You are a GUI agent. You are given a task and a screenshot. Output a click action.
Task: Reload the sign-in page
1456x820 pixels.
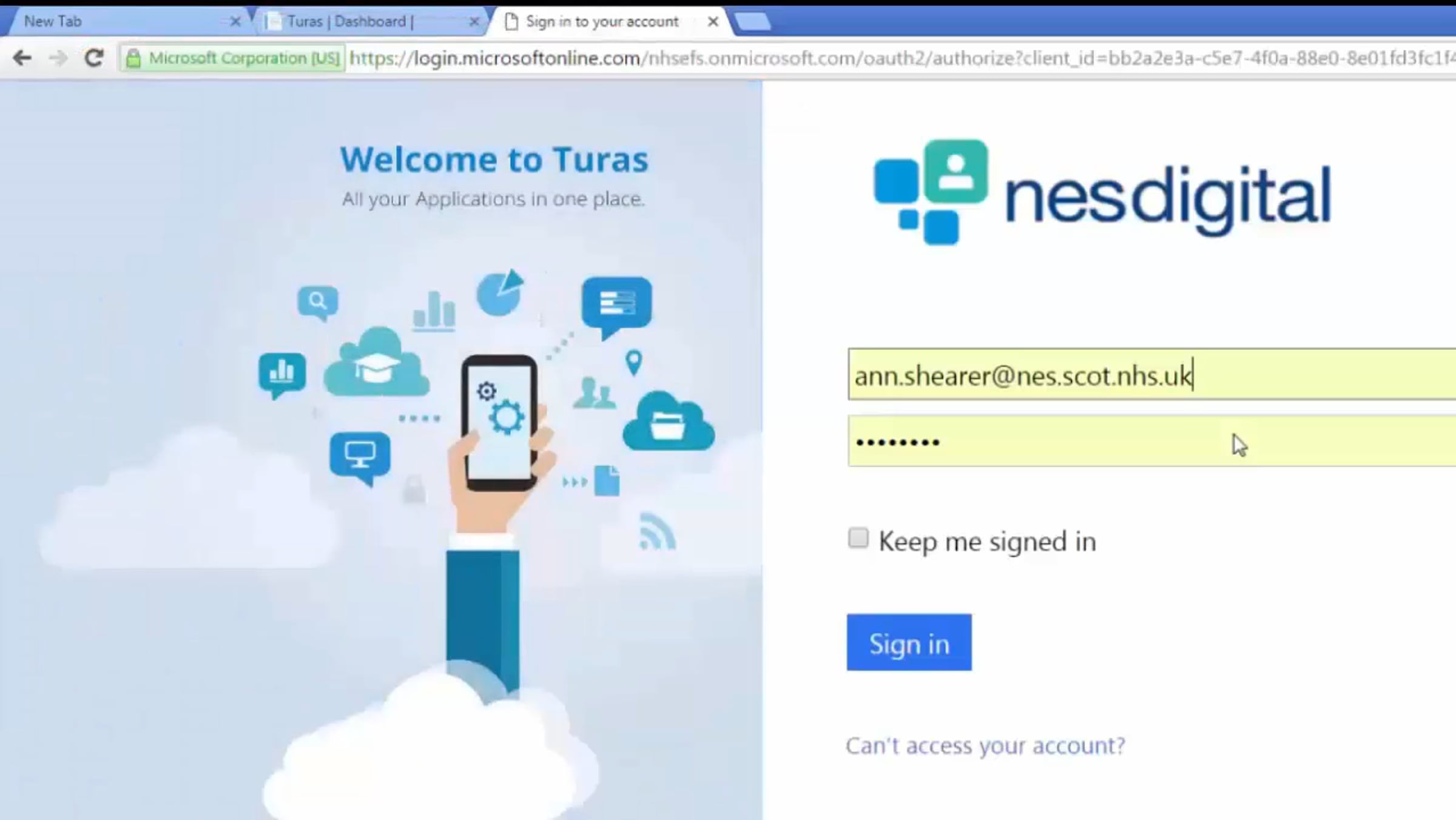tap(94, 58)
